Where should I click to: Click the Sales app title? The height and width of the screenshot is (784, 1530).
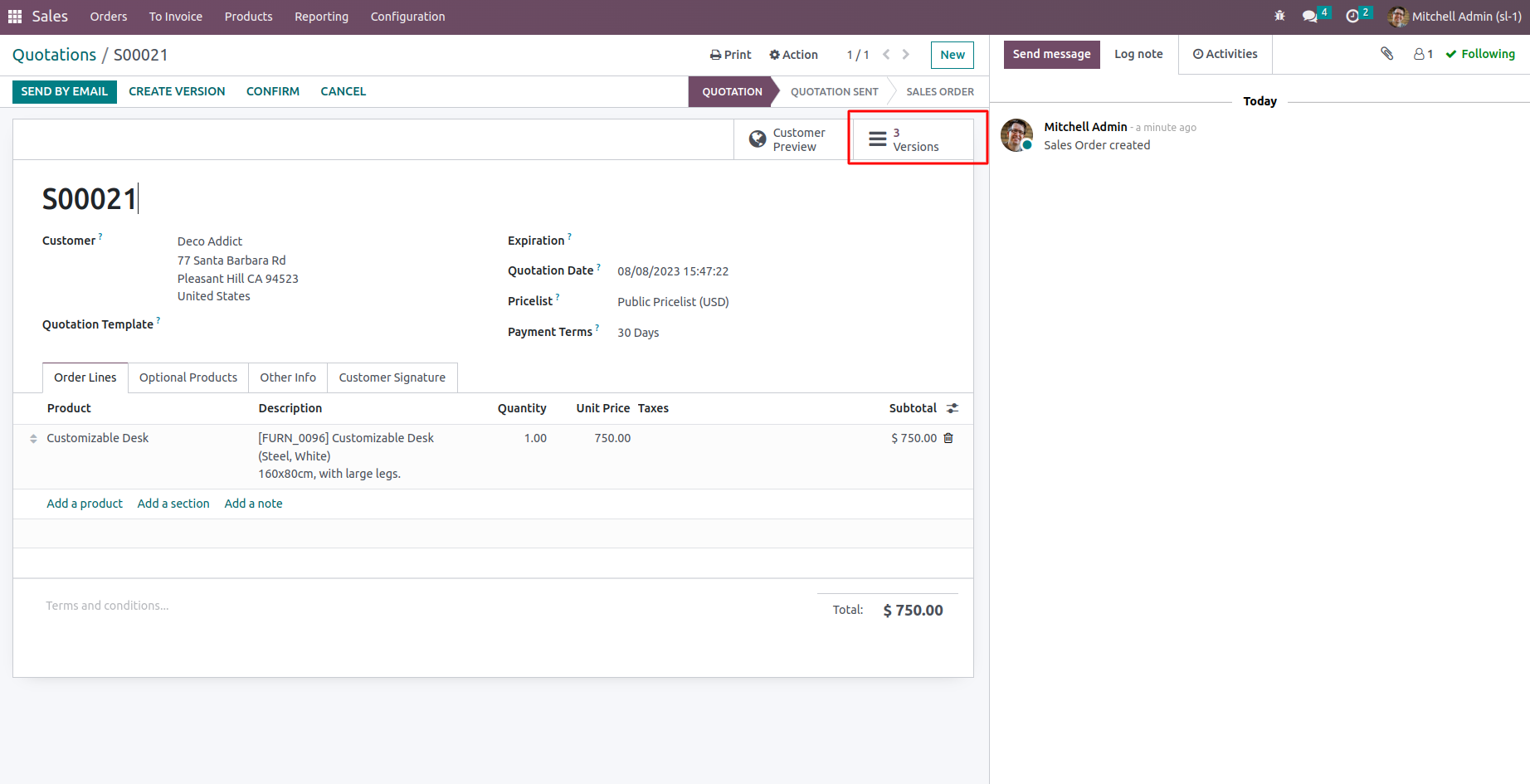click(50, 17)
